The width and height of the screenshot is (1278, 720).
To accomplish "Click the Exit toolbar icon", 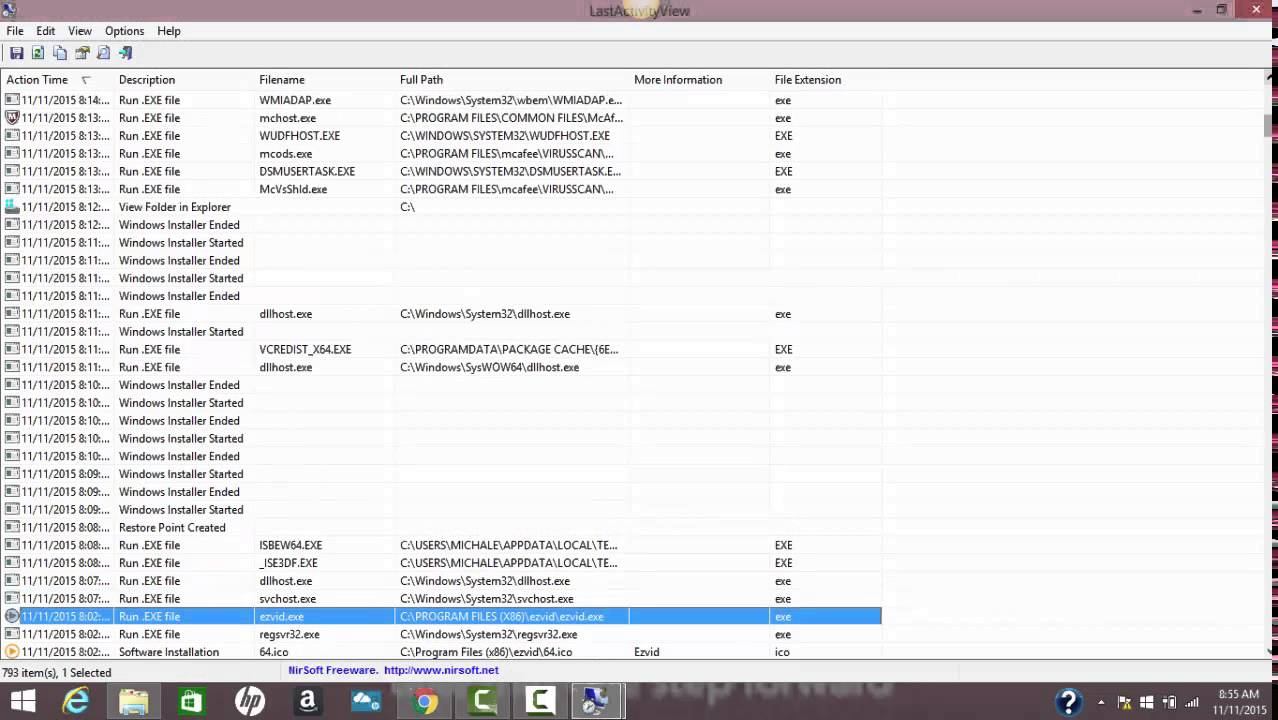I will coord(126,53).
